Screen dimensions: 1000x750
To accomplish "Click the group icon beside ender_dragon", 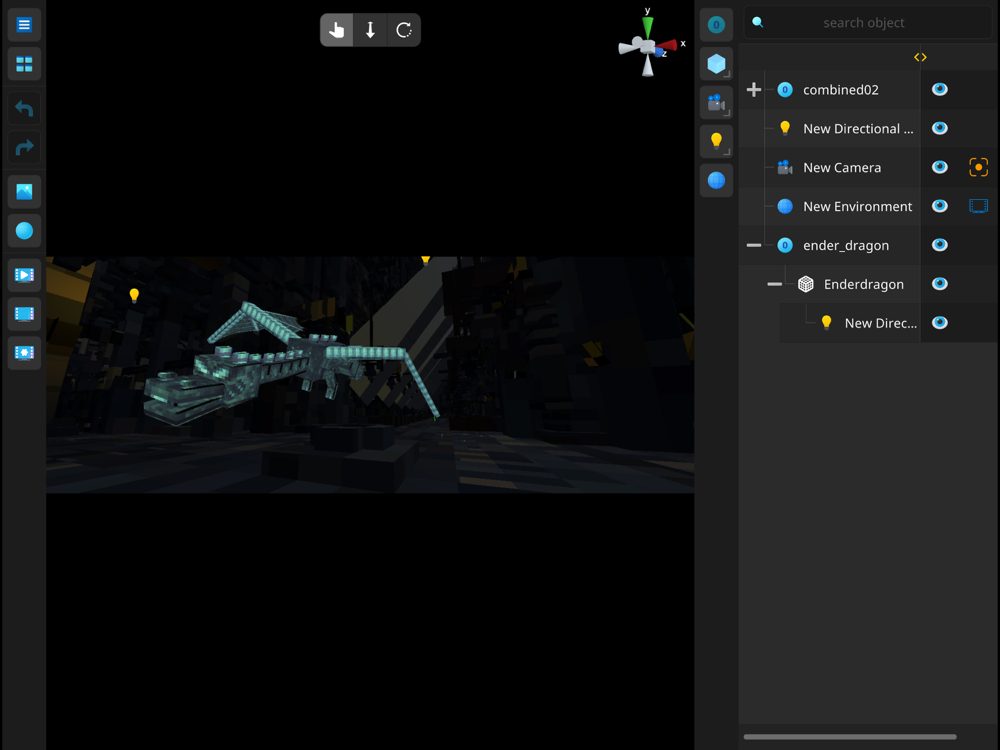I will [x=785, y=246].
